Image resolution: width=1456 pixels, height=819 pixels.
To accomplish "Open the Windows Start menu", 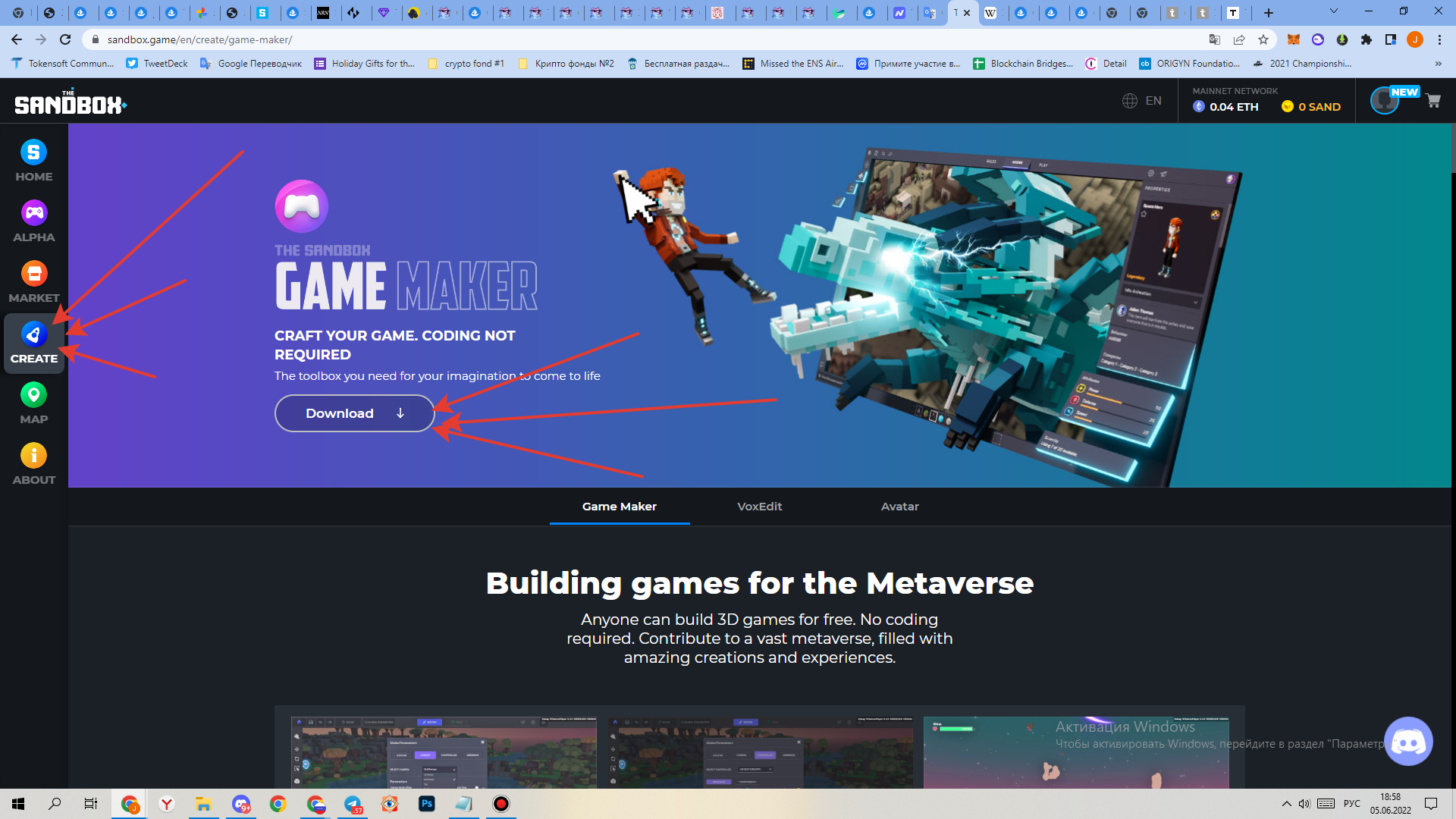I will tap(18, 804).
